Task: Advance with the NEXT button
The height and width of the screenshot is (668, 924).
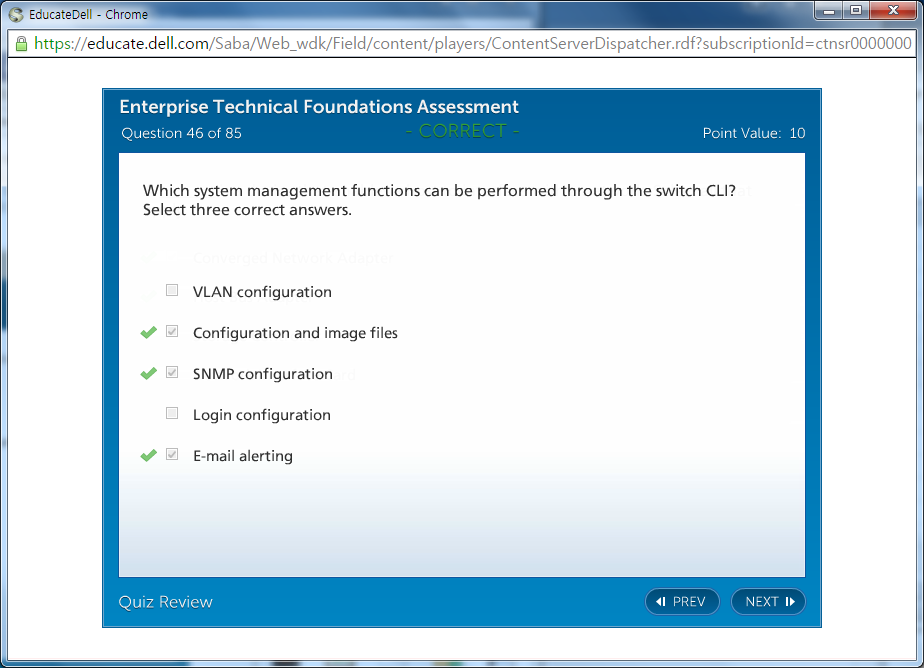Action: (768, 601)
